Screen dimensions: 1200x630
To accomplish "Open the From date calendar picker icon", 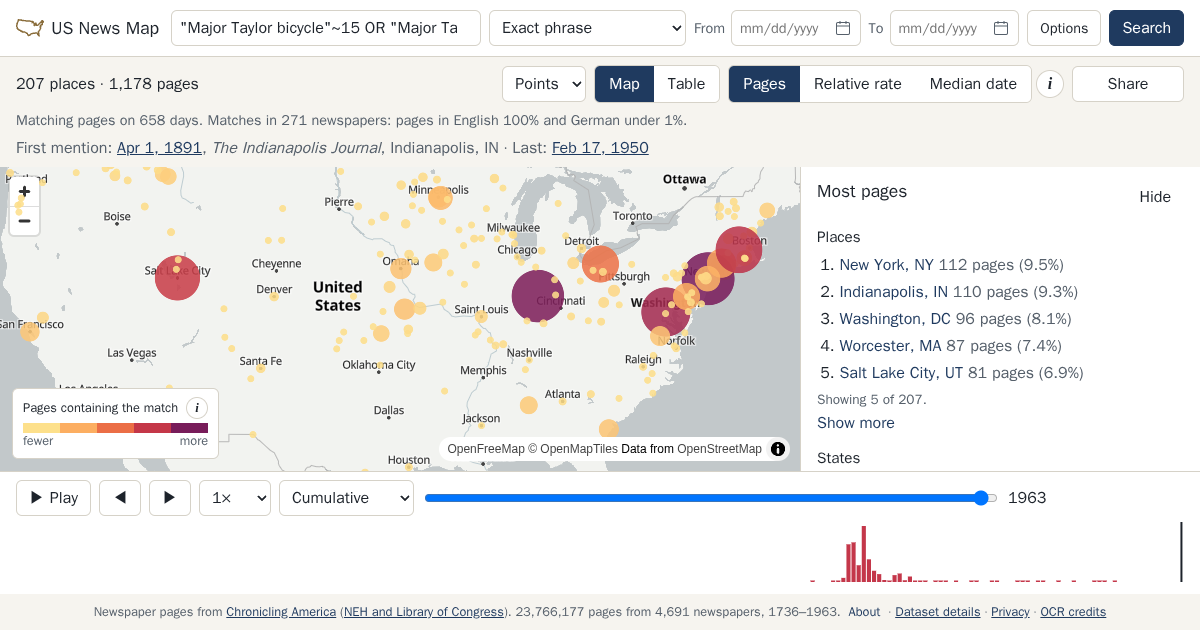I will [x=843, y=28].
